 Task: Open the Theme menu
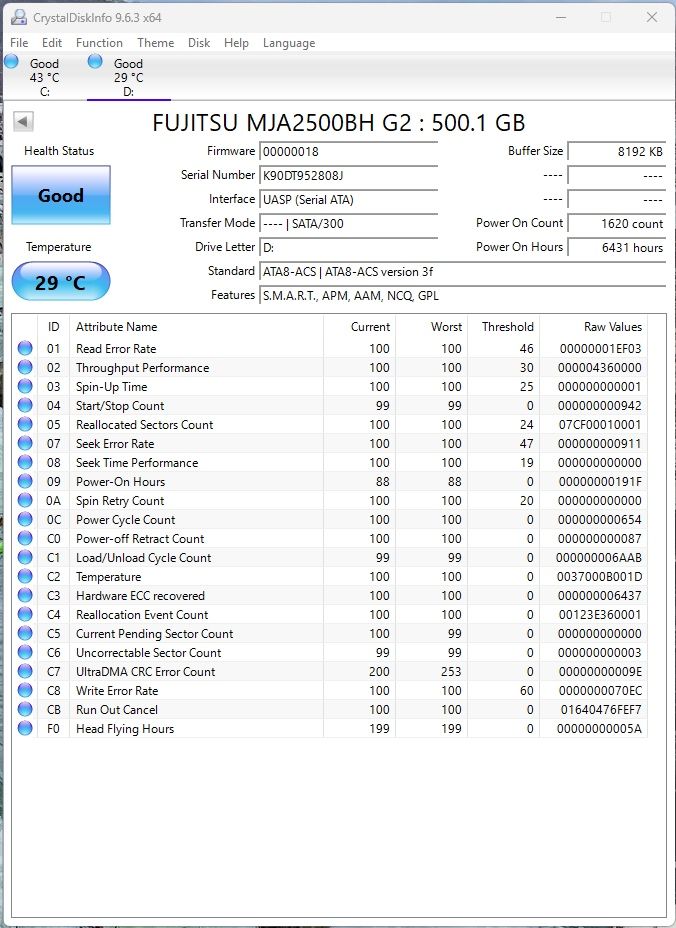[x=156, y=43]
